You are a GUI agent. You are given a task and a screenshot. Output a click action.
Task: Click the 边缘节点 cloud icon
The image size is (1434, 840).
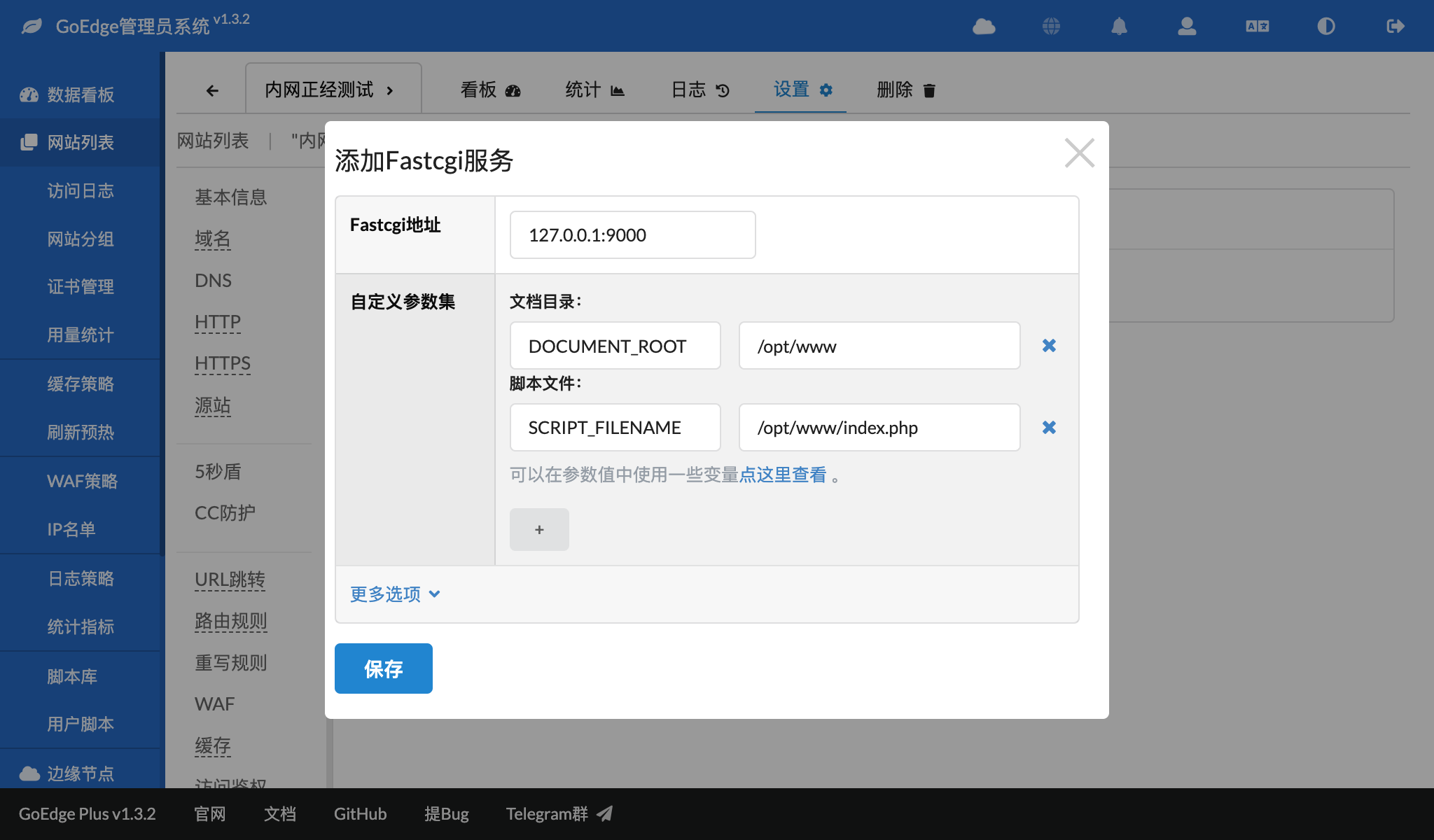click(29, 773)
